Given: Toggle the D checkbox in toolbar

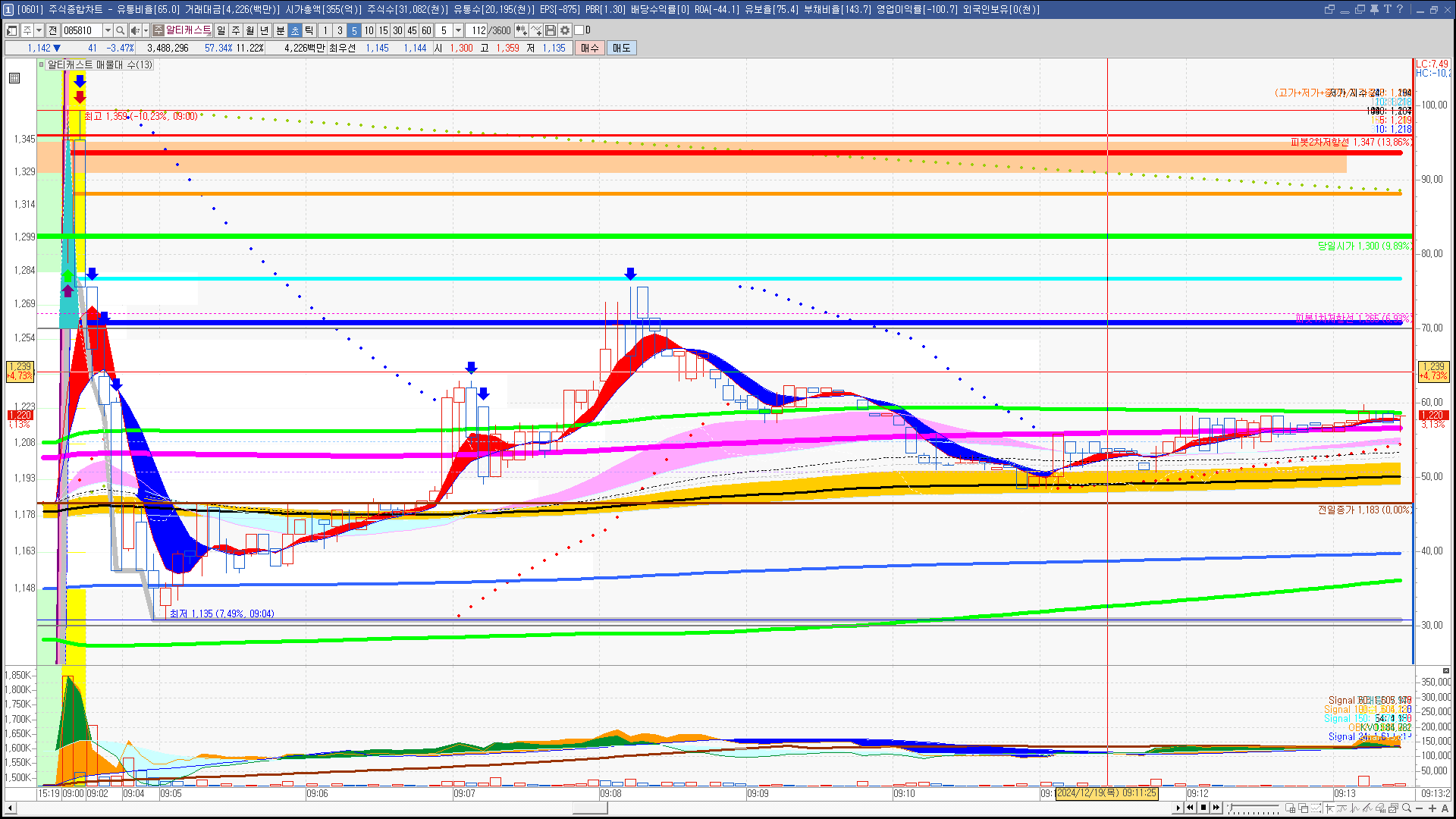Looking at the screenshot, I should (579, 30).
